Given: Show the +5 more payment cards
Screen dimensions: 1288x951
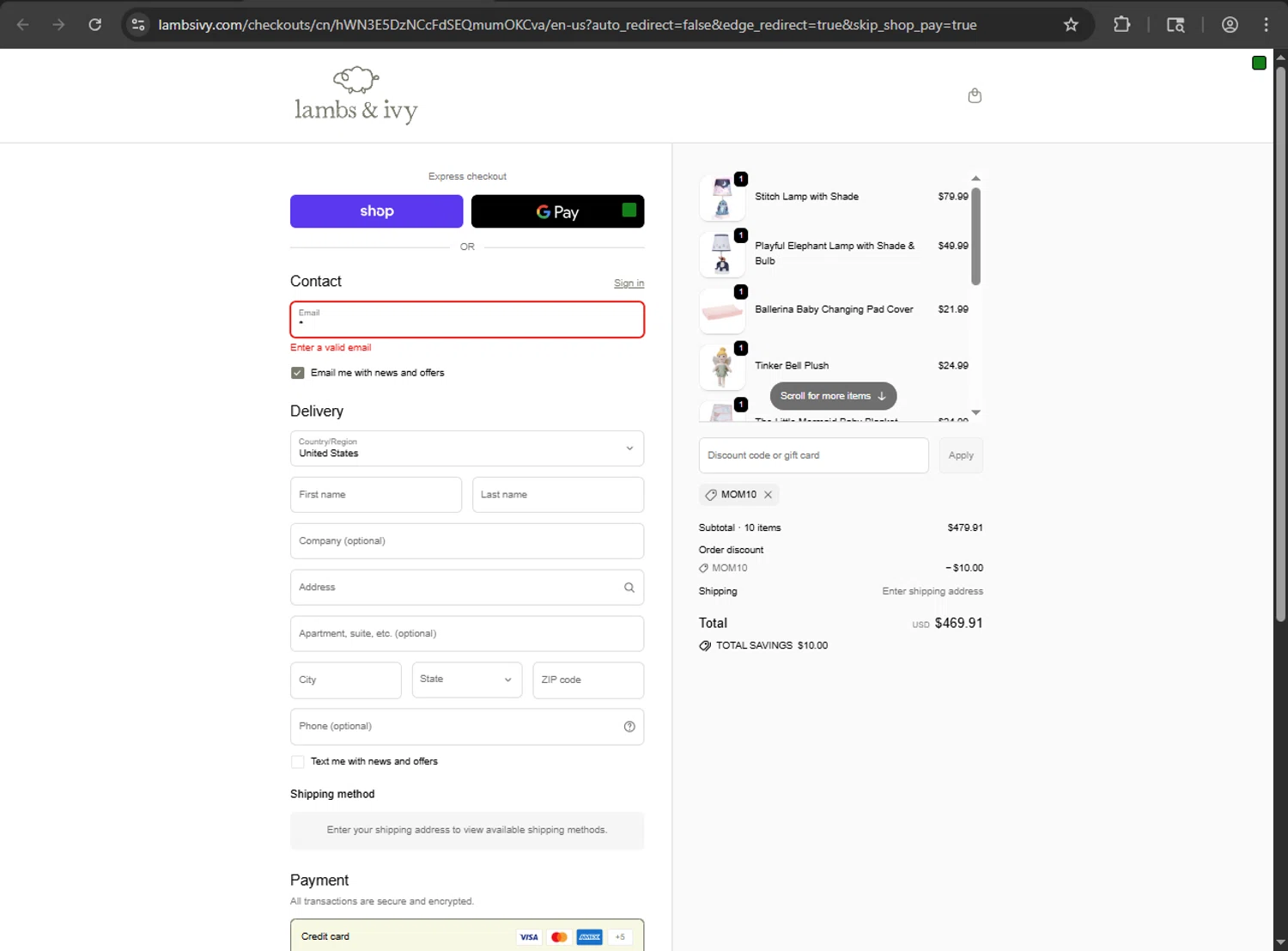Looking at the screenshot, I should pos(620,937).
